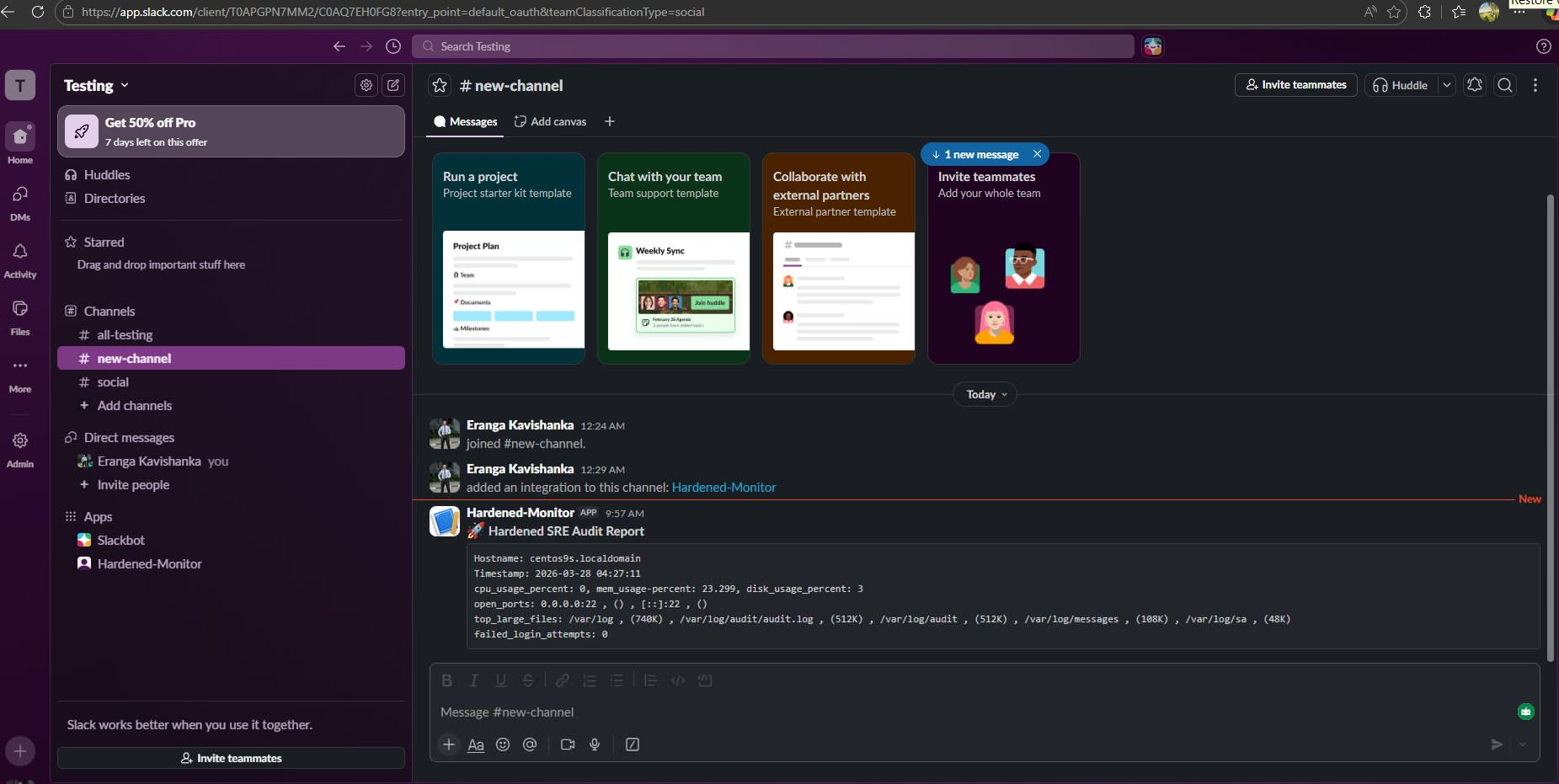Toggle the Aa formatting toolbar

(476, 744)
